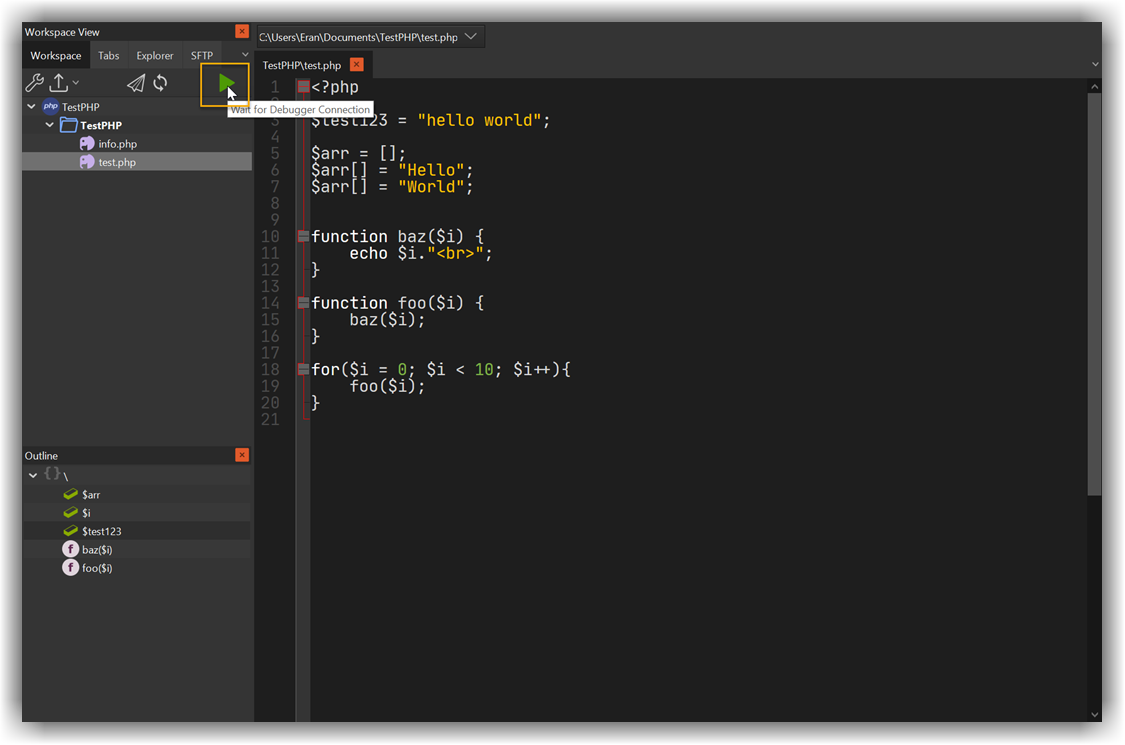Collapse the TestPHP folder in tree
This screenshot has width=1125, height=745.
tap(50, 126)
